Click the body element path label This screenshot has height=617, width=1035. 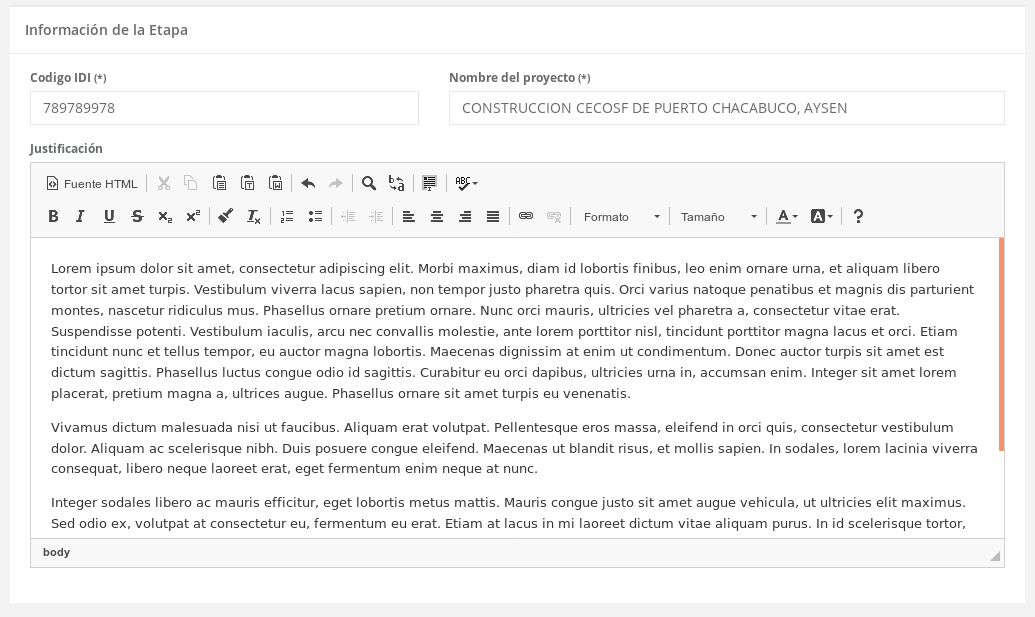(x=57, y=552)
